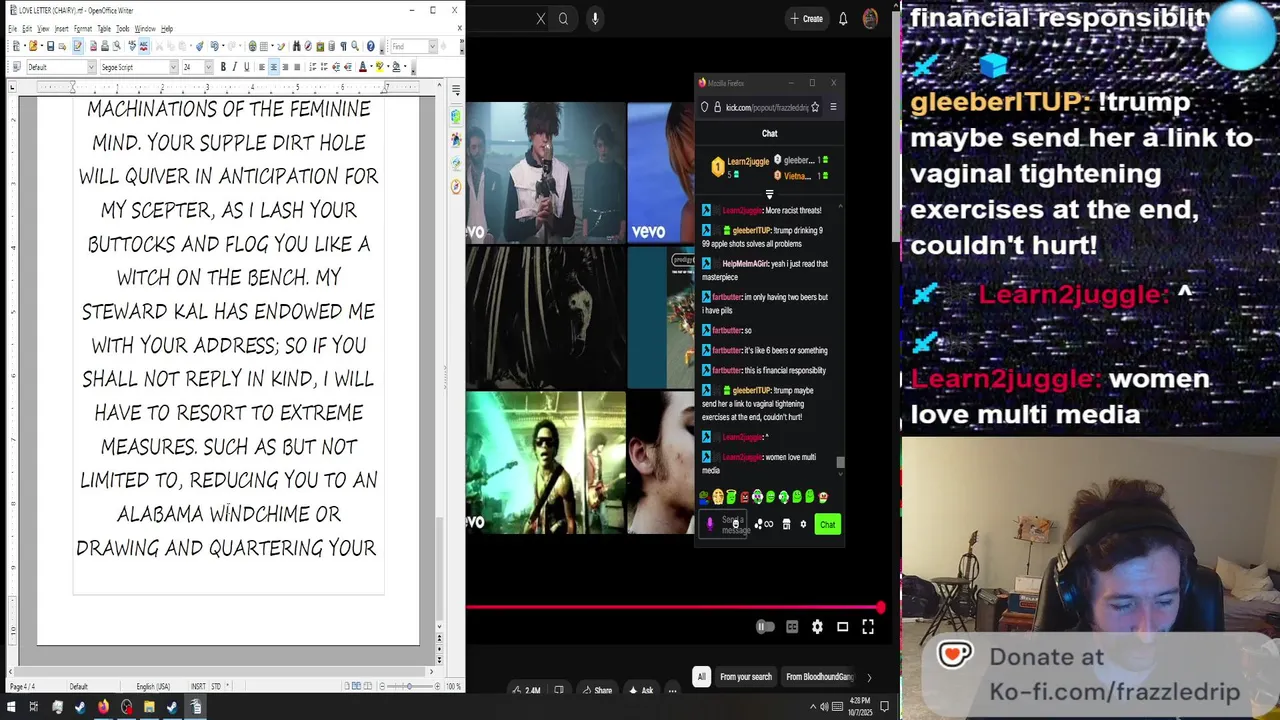Click the New document icon in Writer

point(16,46)
